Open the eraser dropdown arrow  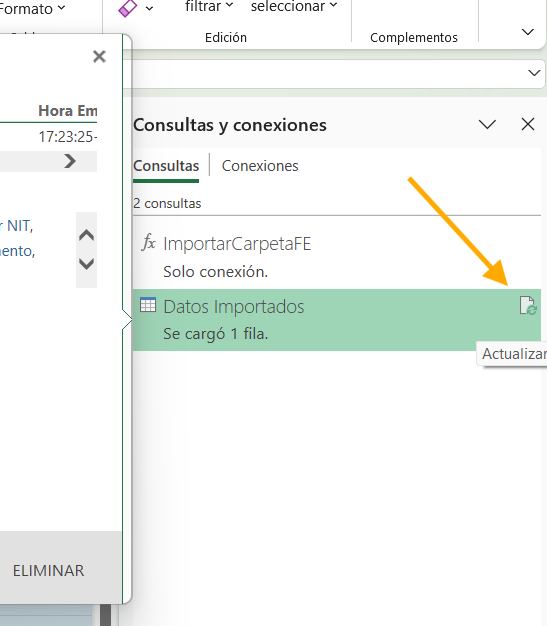pos(149,8)
